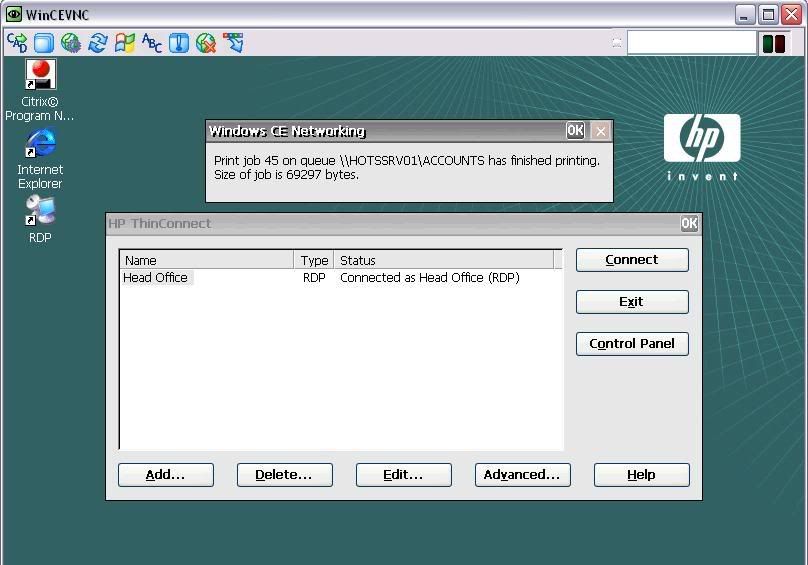Click the ABC send-text toolbar icon

(x=152, y=43)
